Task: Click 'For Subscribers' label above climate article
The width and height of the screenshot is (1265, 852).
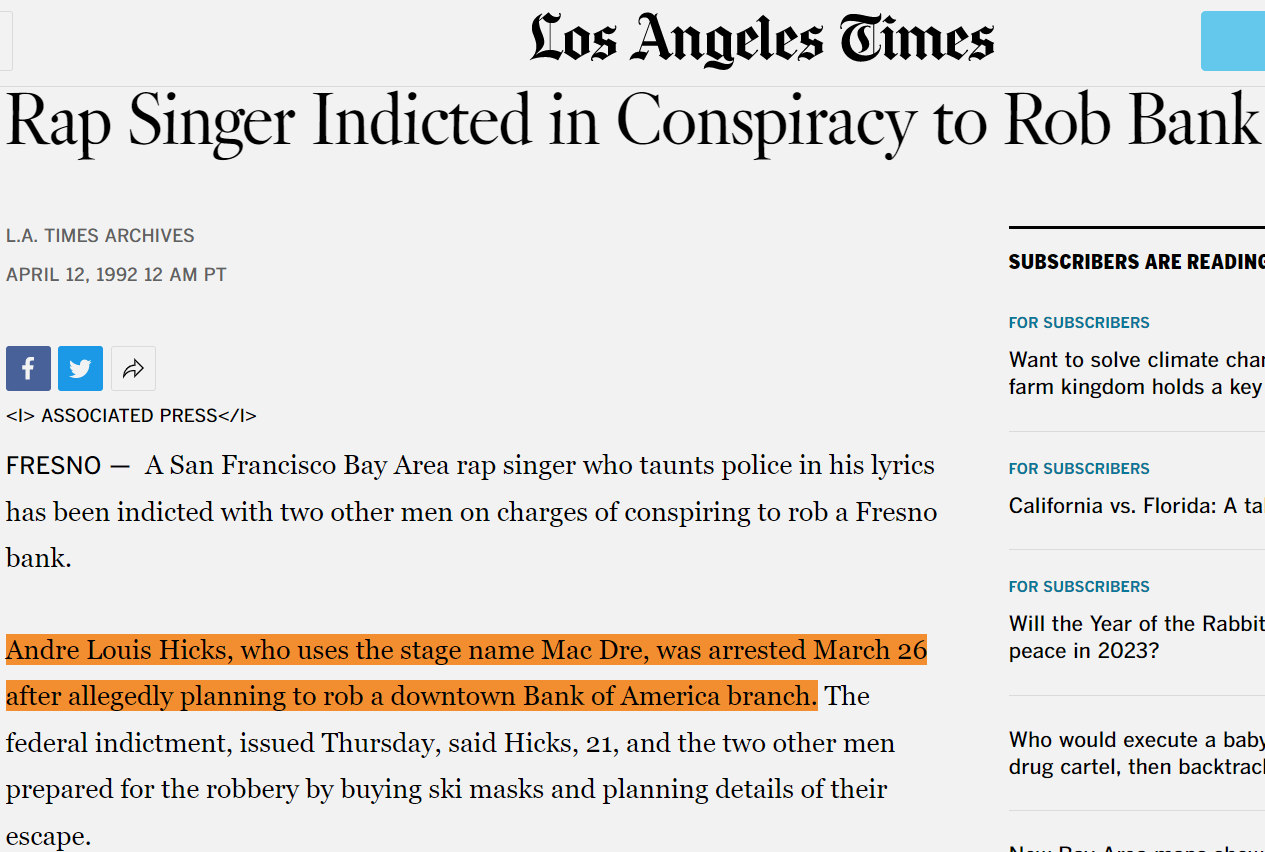Action: pyautogui.click(x=1079, y=323)
